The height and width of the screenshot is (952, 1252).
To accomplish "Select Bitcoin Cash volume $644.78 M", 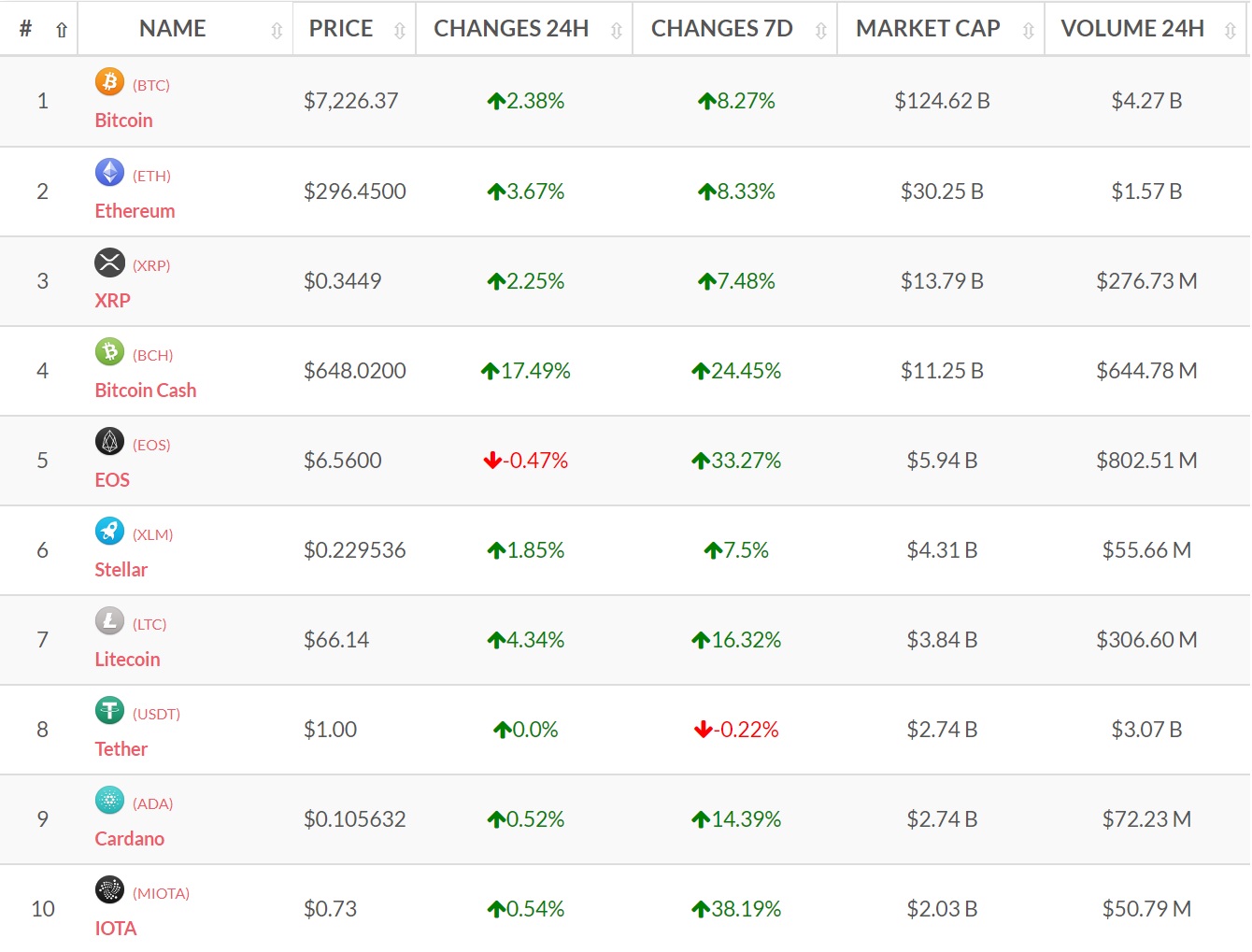I will click(x=1146, y=371).
